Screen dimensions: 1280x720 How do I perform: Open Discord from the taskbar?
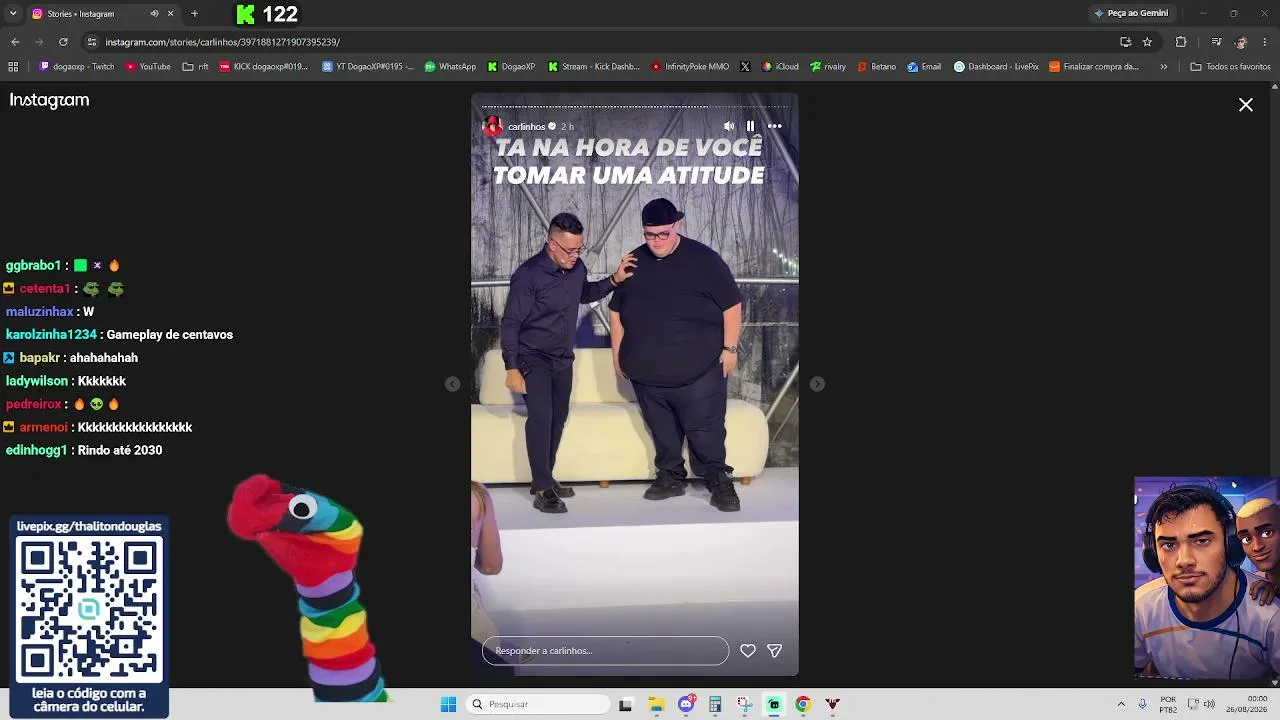pos(686,704)
